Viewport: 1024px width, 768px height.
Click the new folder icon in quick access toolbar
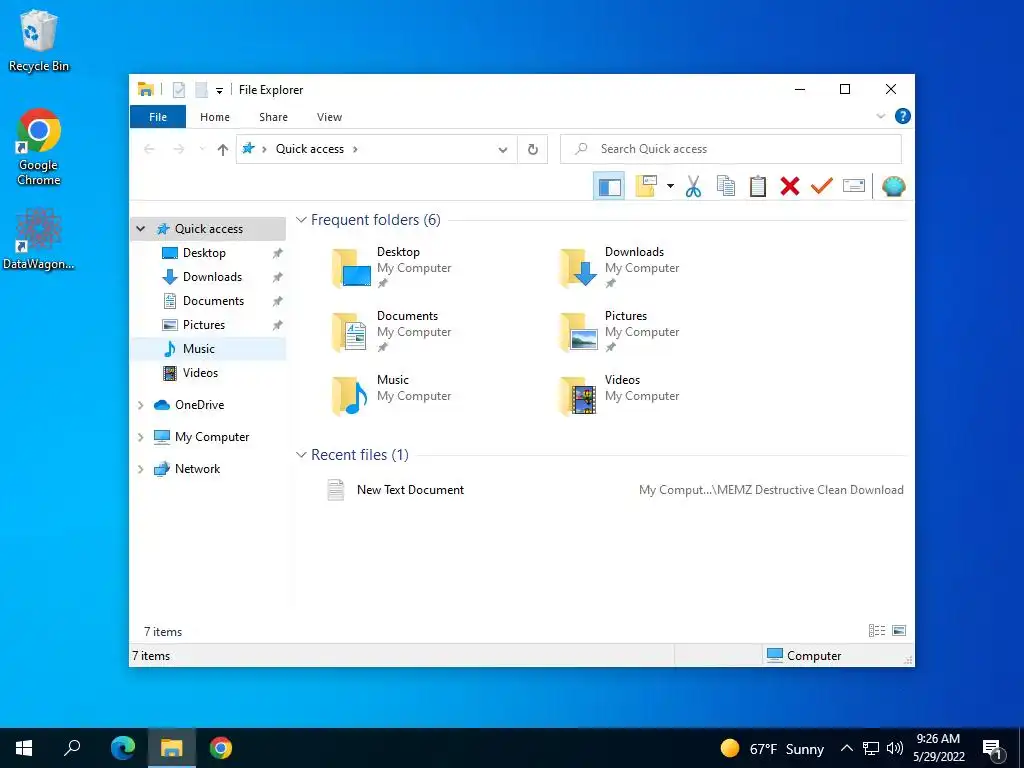tap(201, 90)
